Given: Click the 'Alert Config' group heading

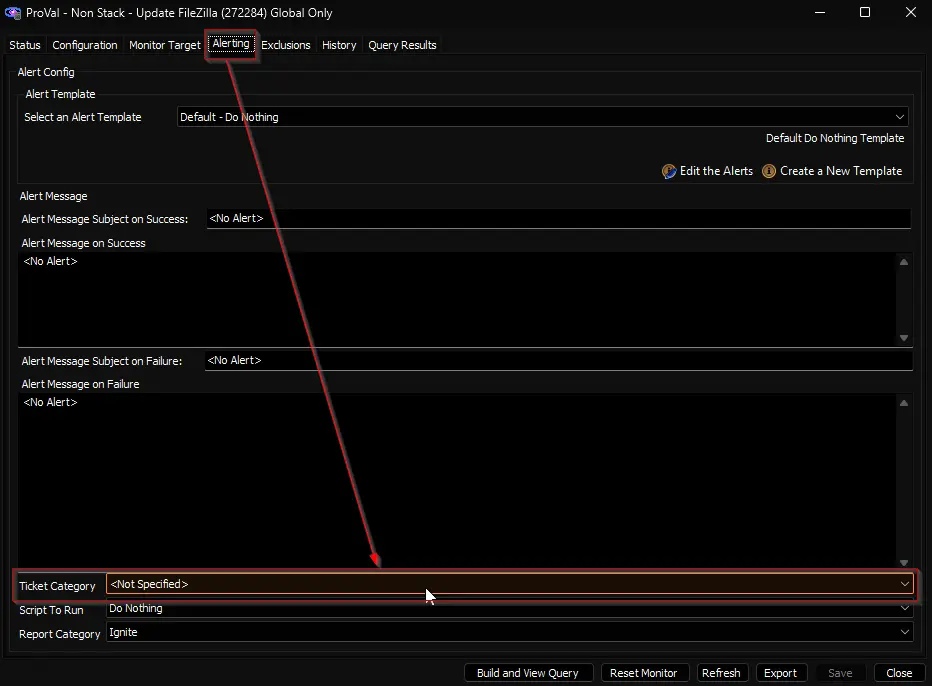Looking at the screenshot, I should tap(46, 72).
